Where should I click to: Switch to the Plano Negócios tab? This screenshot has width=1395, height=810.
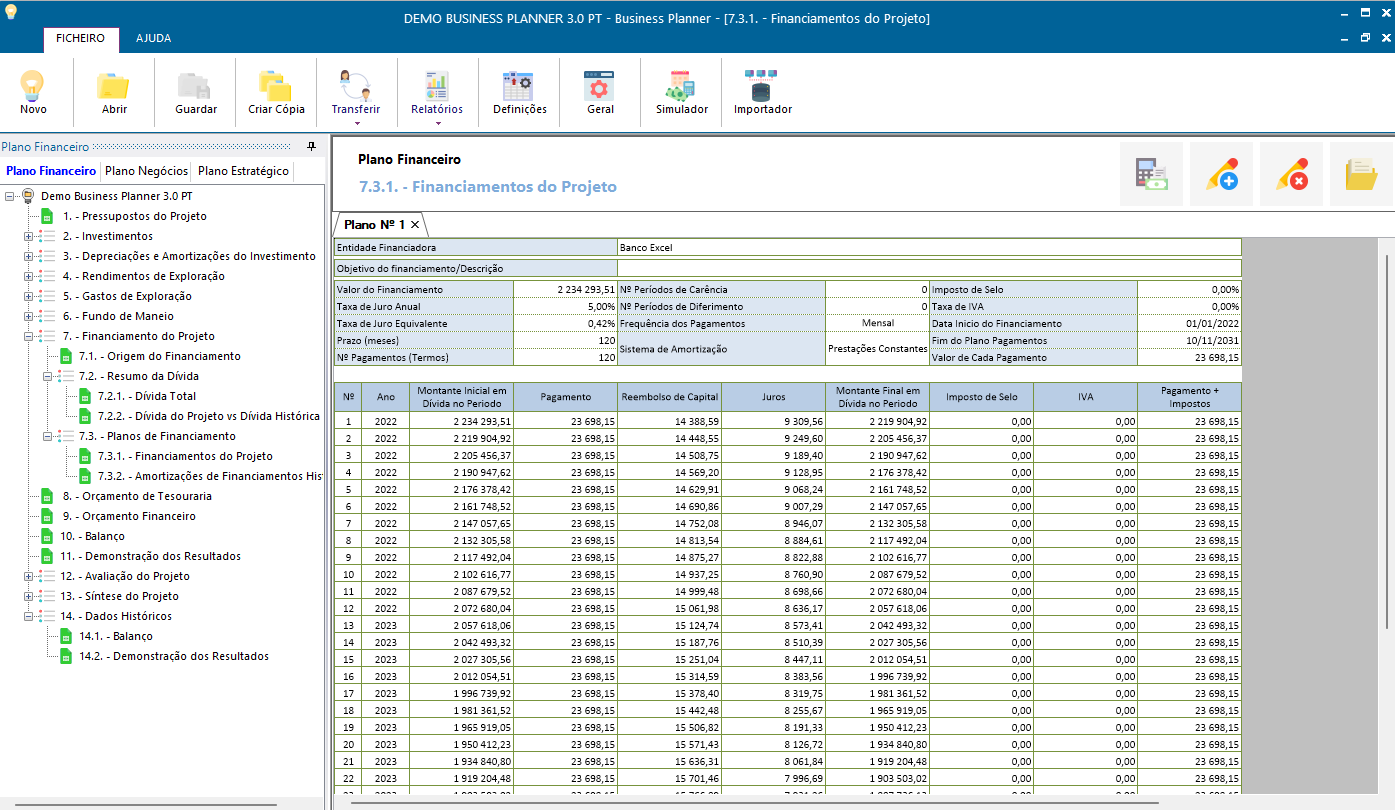146,171
